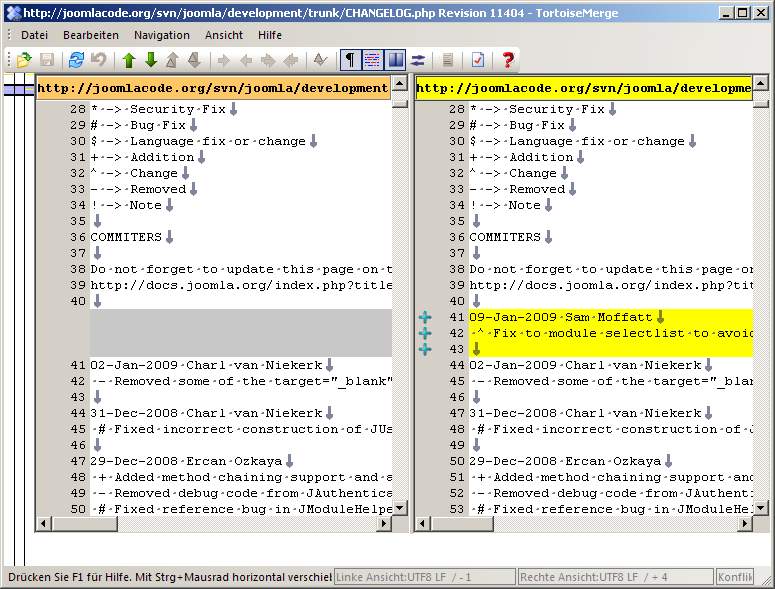Click left pane horizontal scroll left arrow

point(44,523)
